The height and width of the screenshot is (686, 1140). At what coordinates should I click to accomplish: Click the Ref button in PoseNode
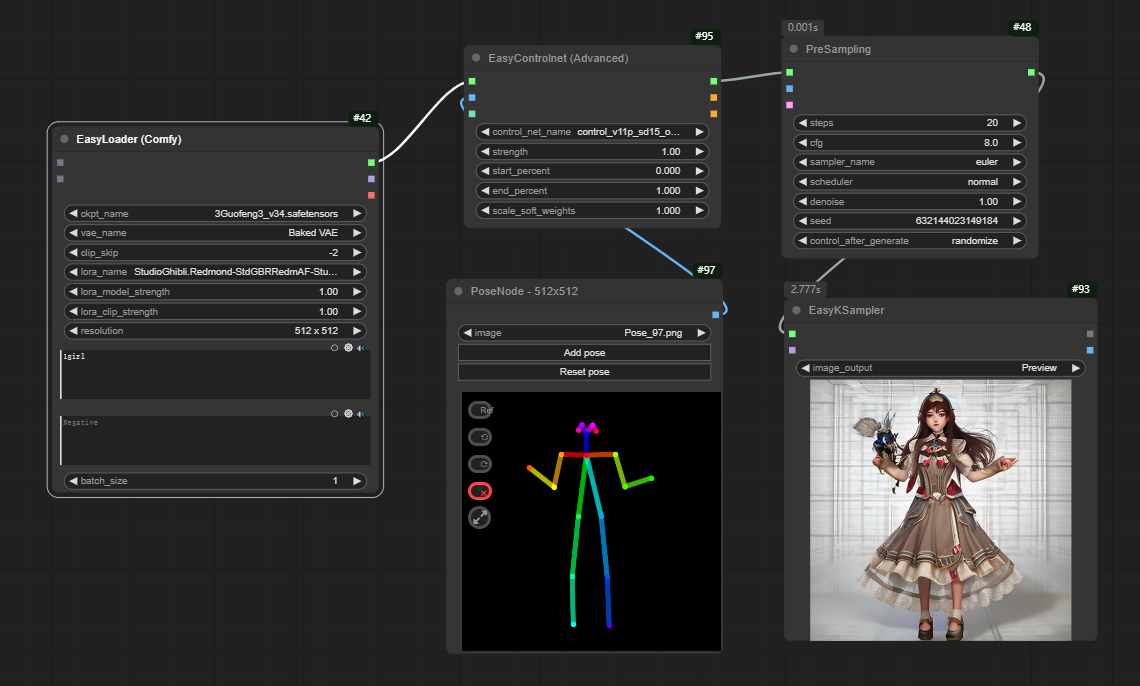pyautogui.click(x=480, y=410)
